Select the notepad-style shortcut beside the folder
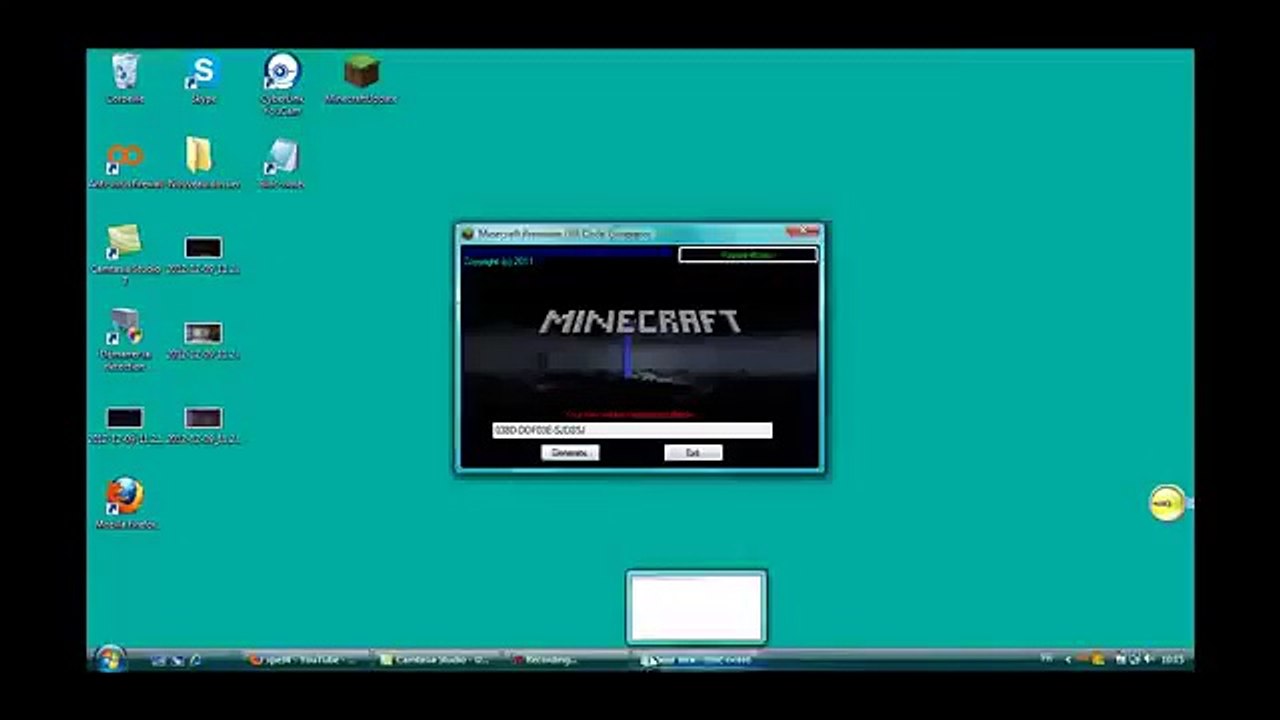 coord(282,164)
